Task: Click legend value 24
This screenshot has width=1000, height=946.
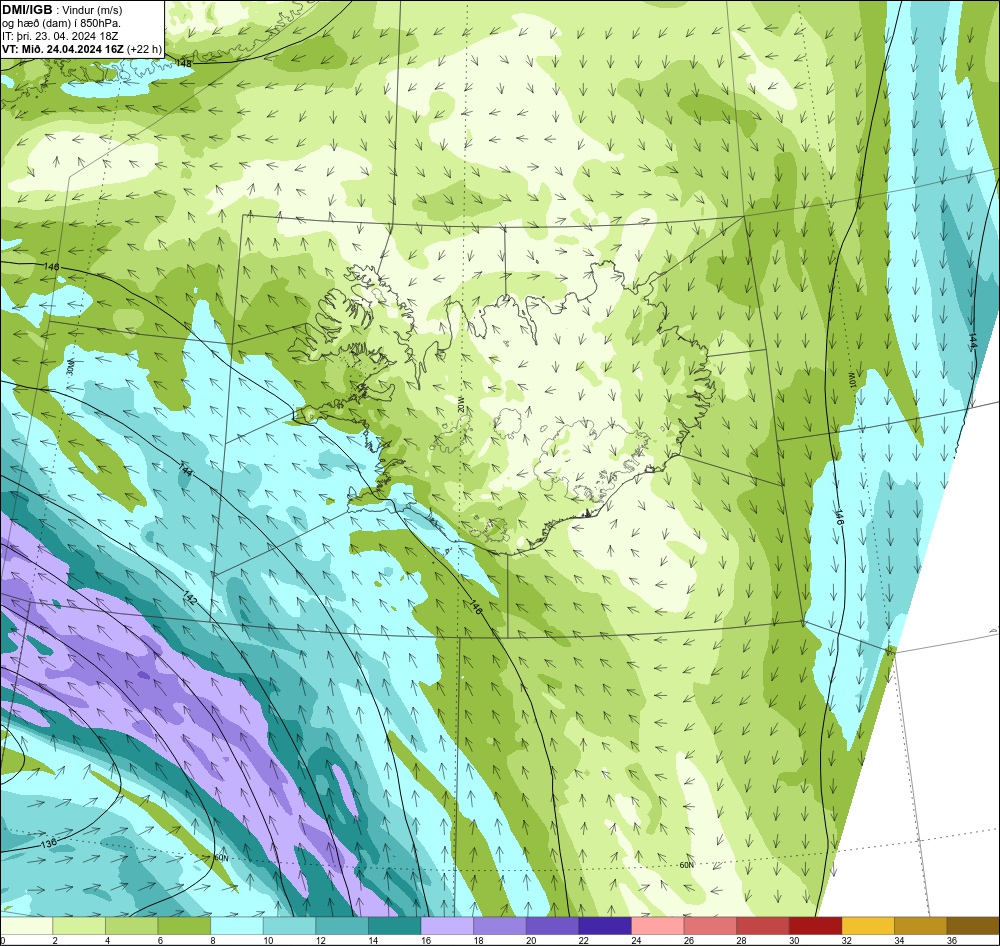Action: [636, 940]
